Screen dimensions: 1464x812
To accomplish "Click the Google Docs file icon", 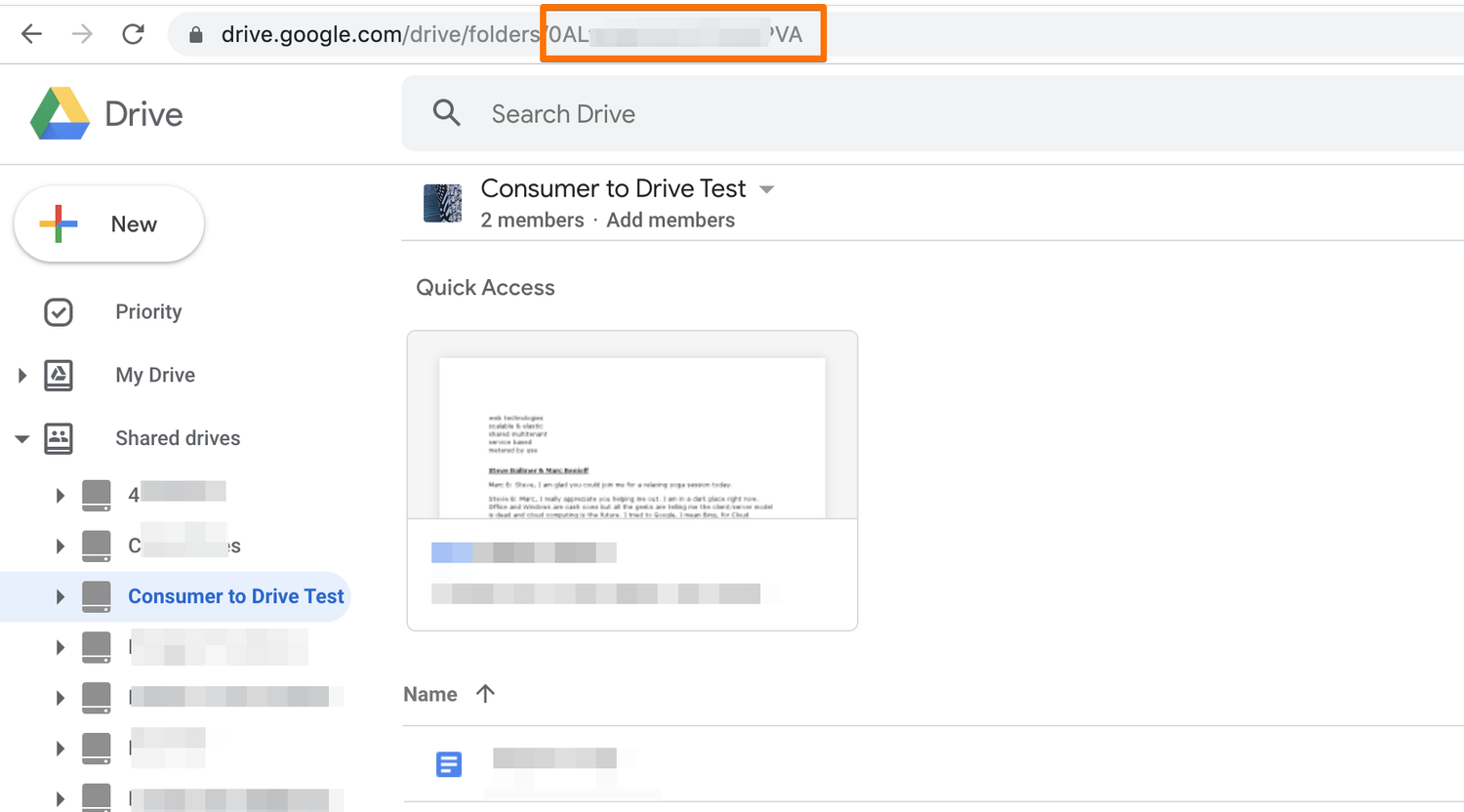I will tap(449, 764).
